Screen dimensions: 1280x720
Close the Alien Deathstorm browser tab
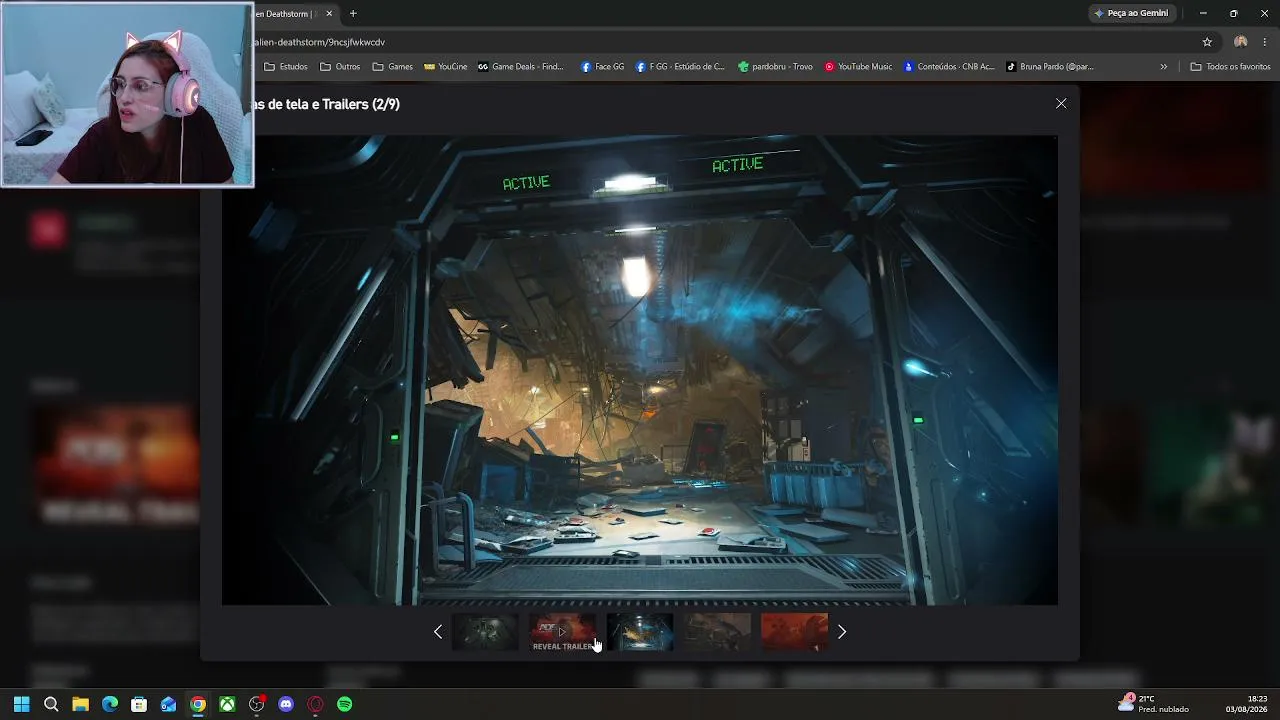(x=329, y=14)
